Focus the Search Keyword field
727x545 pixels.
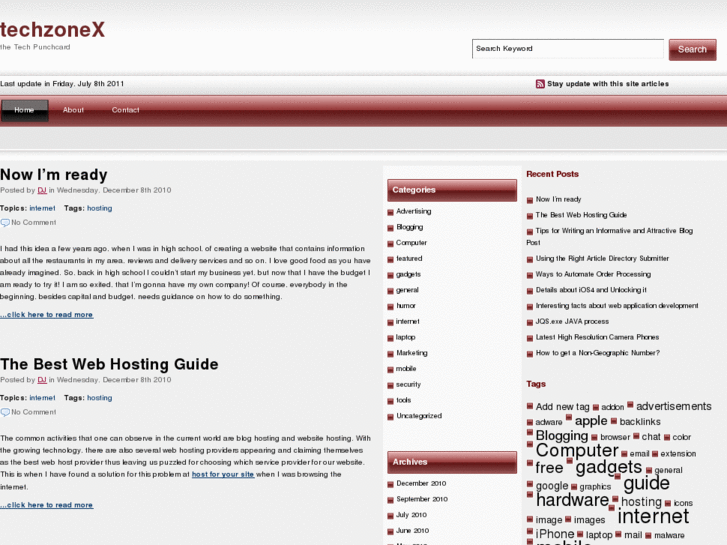pos(568,49)
